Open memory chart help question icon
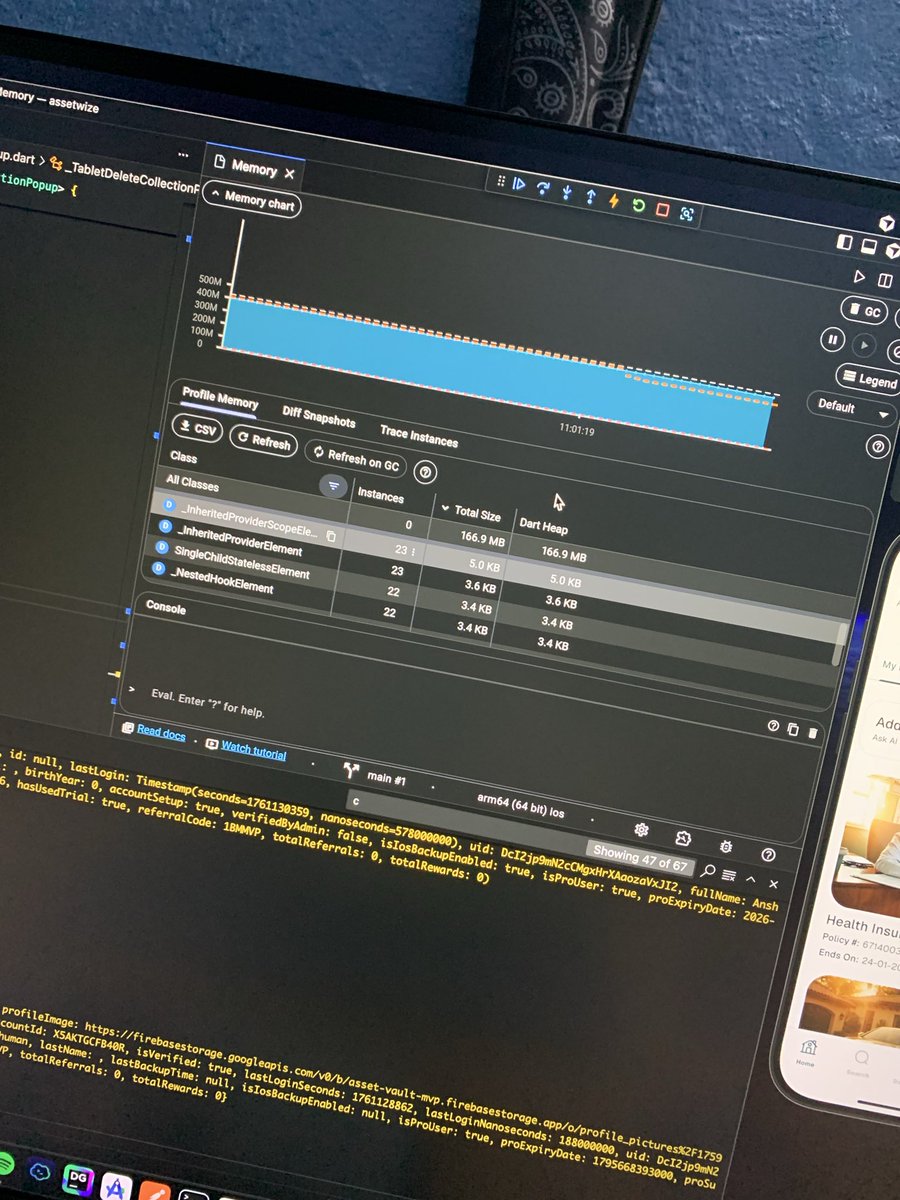 point(877,446)
